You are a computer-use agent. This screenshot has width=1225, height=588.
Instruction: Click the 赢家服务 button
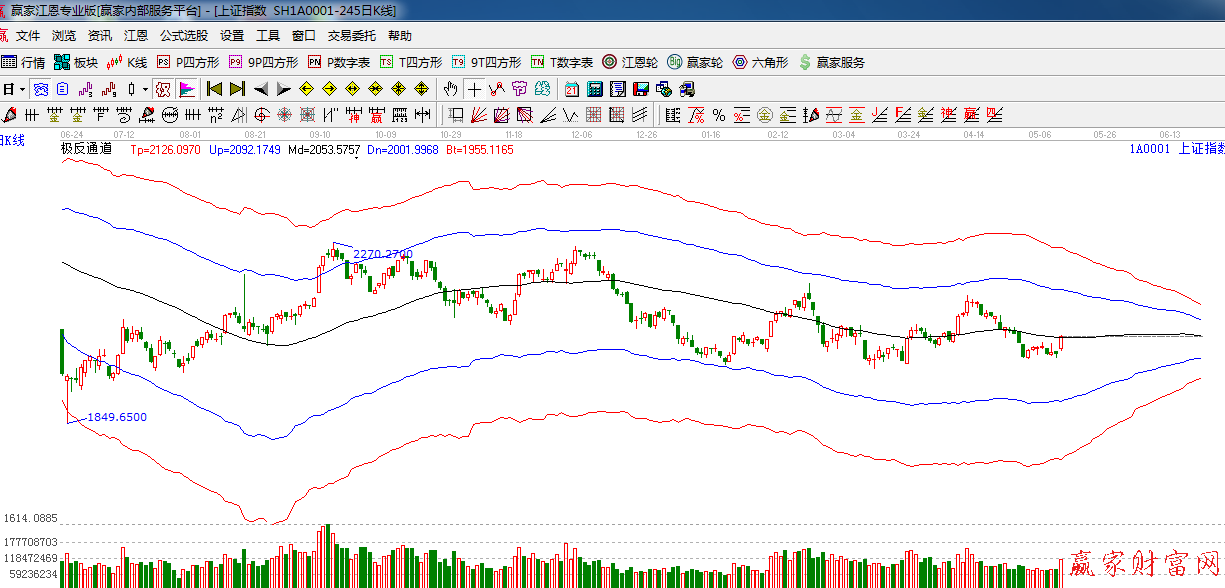coord(831,62)
